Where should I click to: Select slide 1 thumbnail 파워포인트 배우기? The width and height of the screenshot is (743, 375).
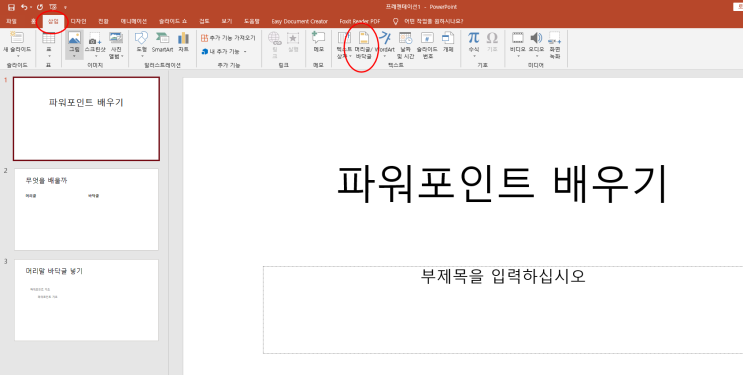[86, 119]
